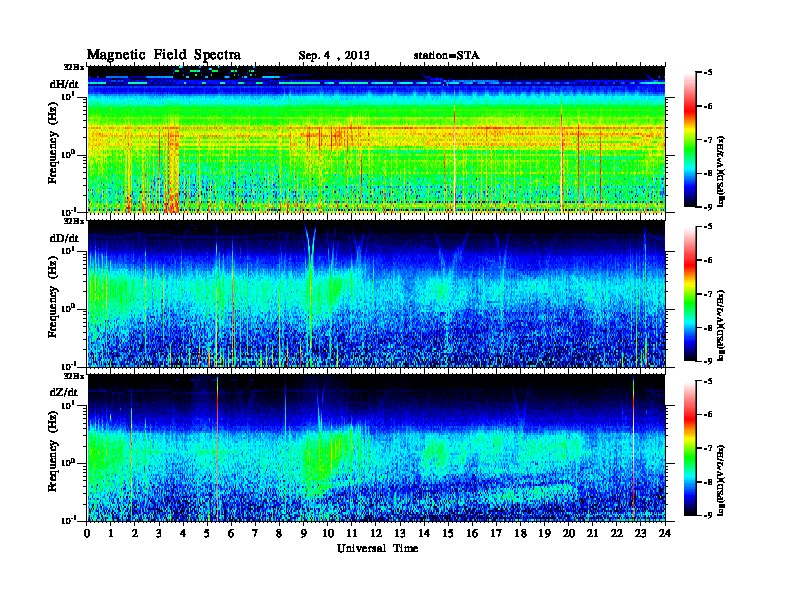792x612 pixels.
Task: Click the "-7" value on dD/dt color bar
Action: 707,294
